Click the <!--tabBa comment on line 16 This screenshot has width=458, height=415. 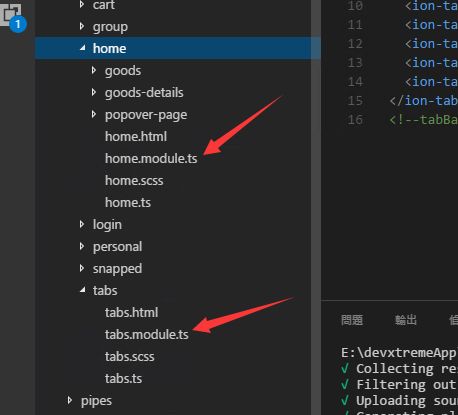click(423, 120)
